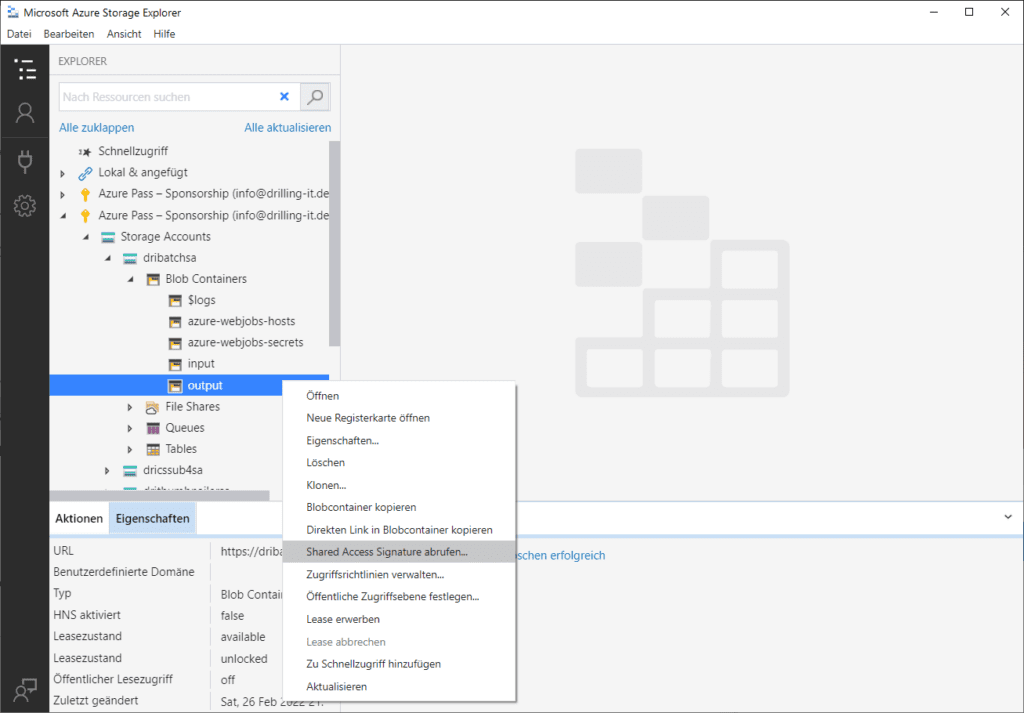Open the Hilfe menu
Screen dimensions: 1024x713
pos(164,34)
